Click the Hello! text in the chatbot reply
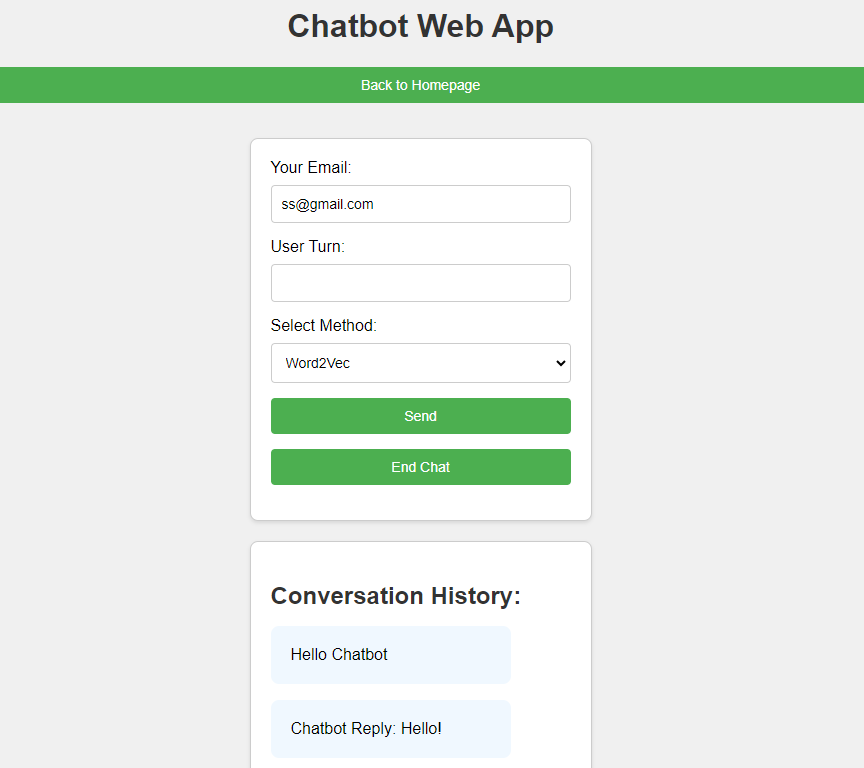 tap(421, 728)
